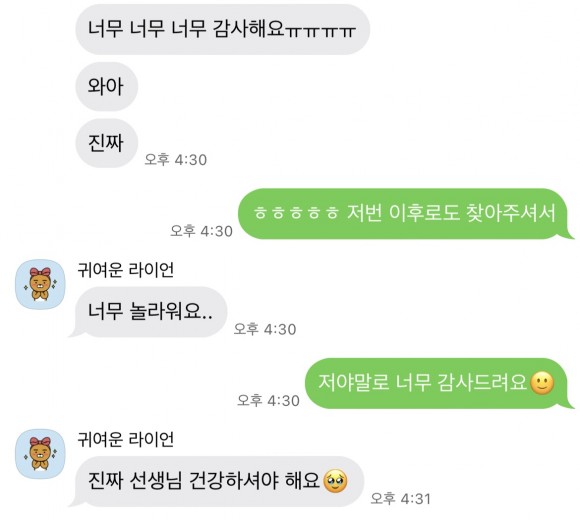Select the 너무 너무 너무 감사해요 message bubble
Screen dimensions: 580x520
coord(223,29)
